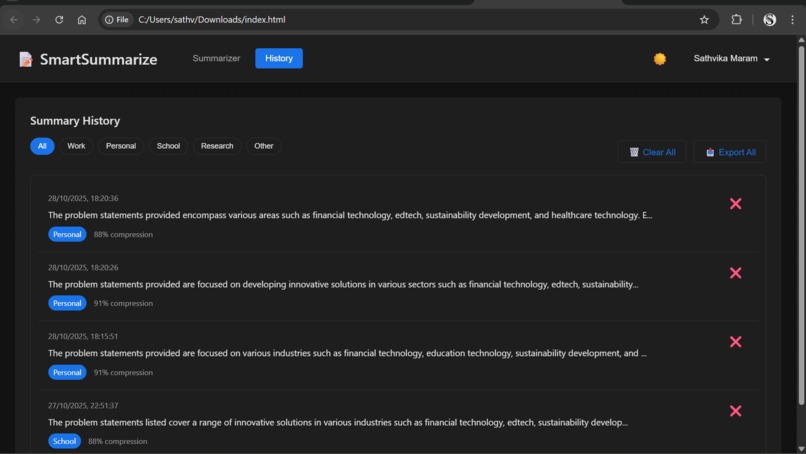Screen dimensions: 806x454
Task: Select the History tab
Action: 279,58
